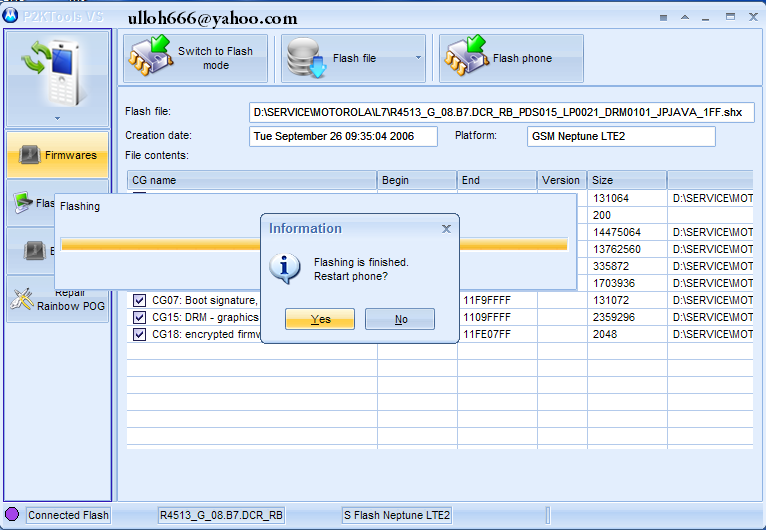Close the Information dialog
The width and height of the screenshot is (768, 530).
[446, 229]
